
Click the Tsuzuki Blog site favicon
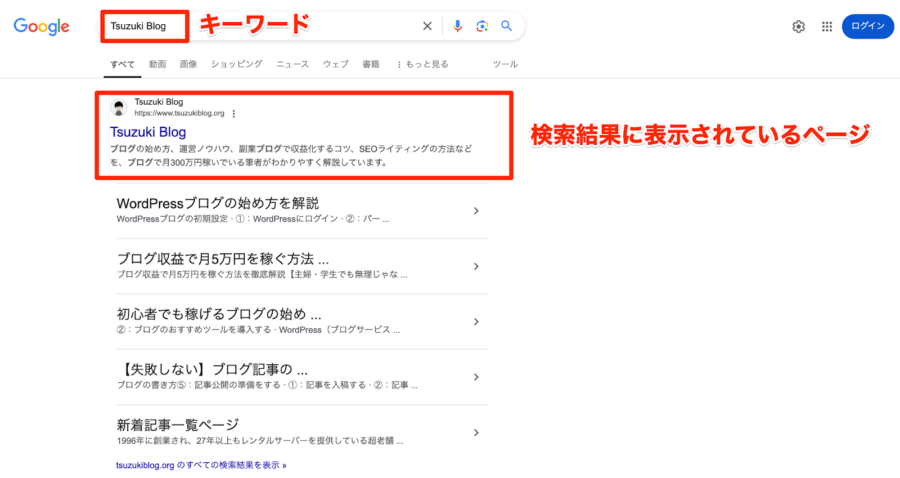coord(119,107)
